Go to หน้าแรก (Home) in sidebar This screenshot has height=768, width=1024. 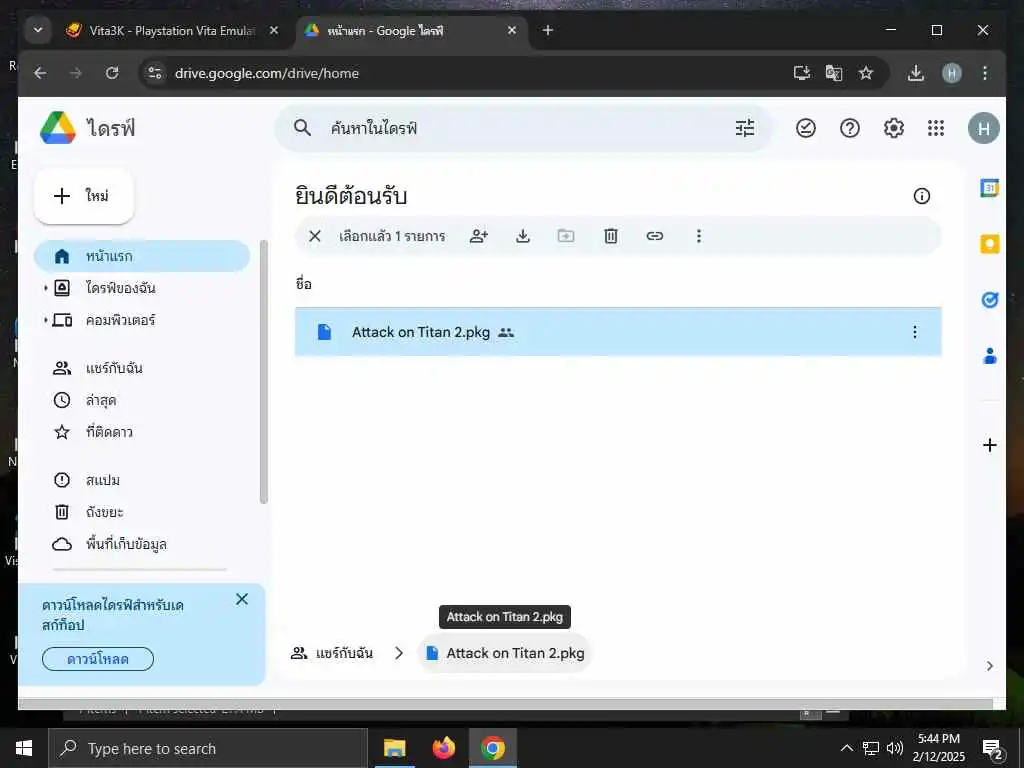[142, 256]
